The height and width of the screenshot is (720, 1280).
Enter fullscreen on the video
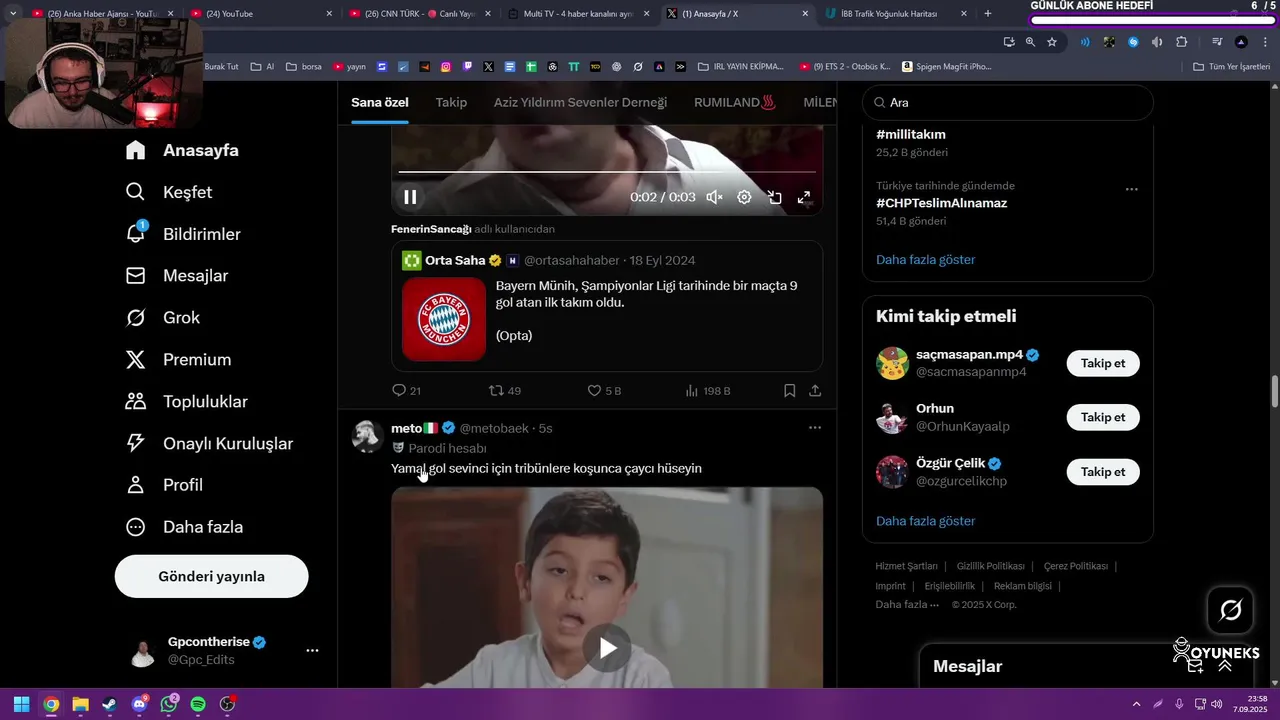point(804,197)
